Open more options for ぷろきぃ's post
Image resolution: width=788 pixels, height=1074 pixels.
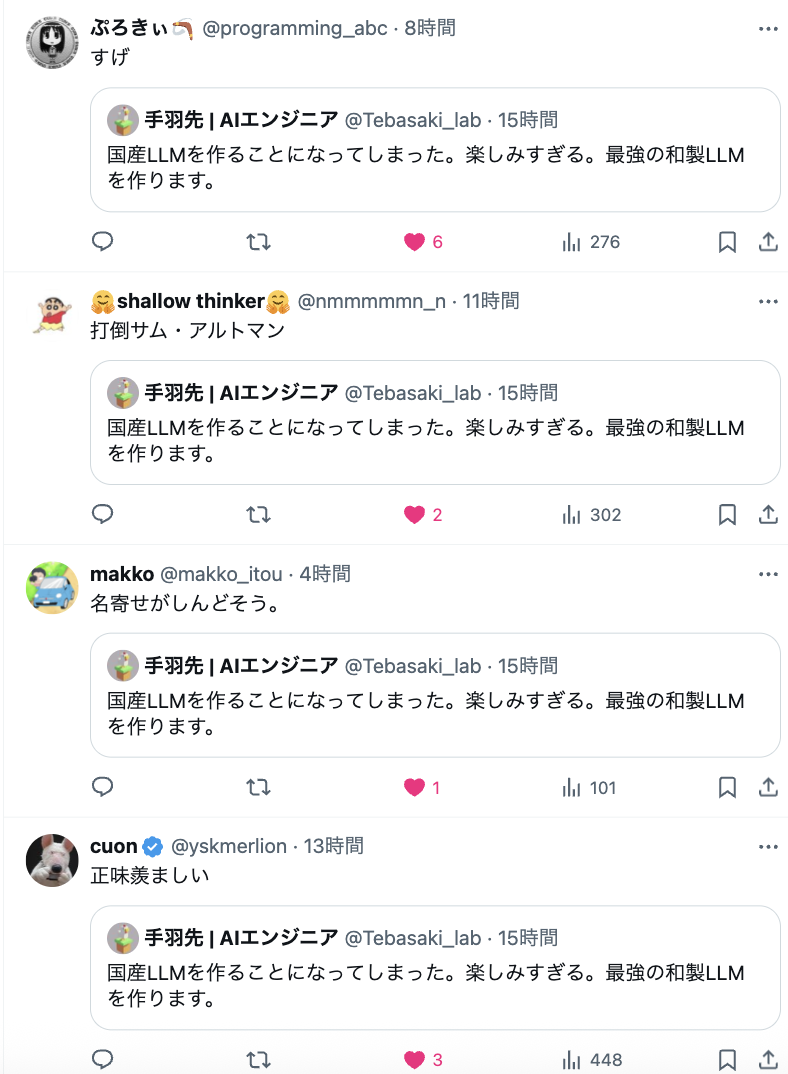click(x=768, y=28)
